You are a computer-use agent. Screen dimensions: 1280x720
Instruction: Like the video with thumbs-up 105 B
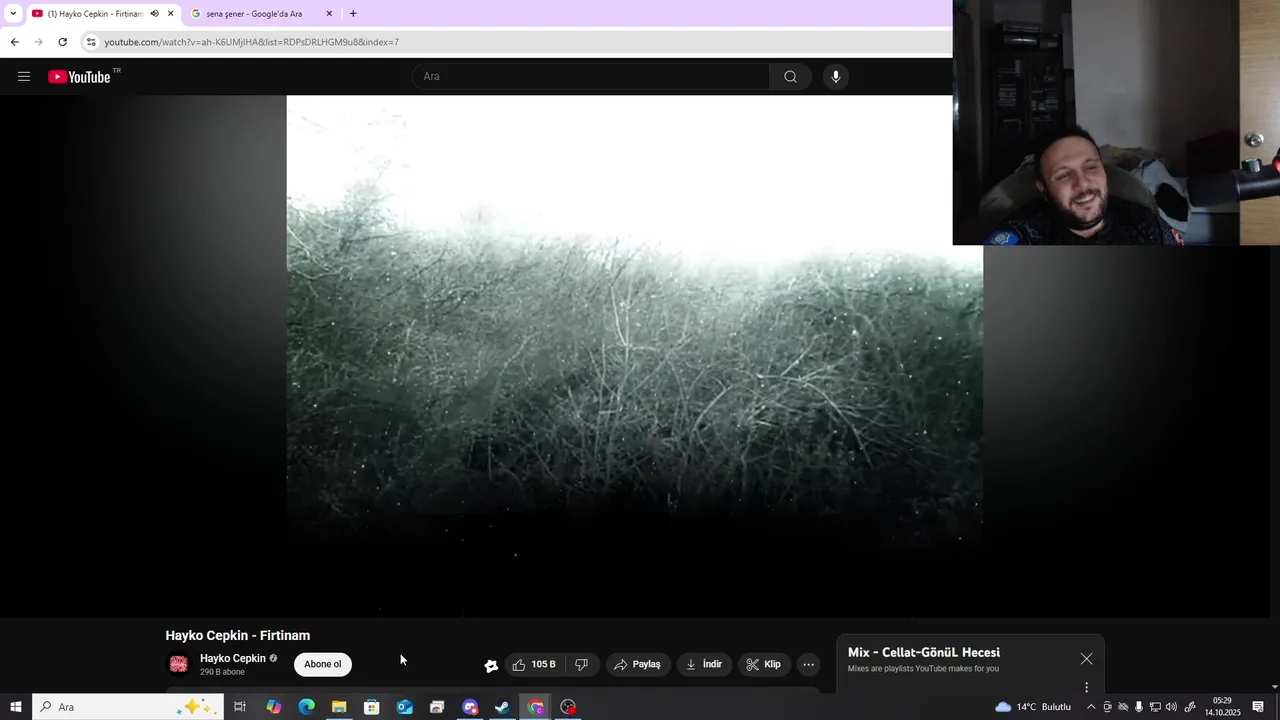pyautogui.click(x=533, y=665)
